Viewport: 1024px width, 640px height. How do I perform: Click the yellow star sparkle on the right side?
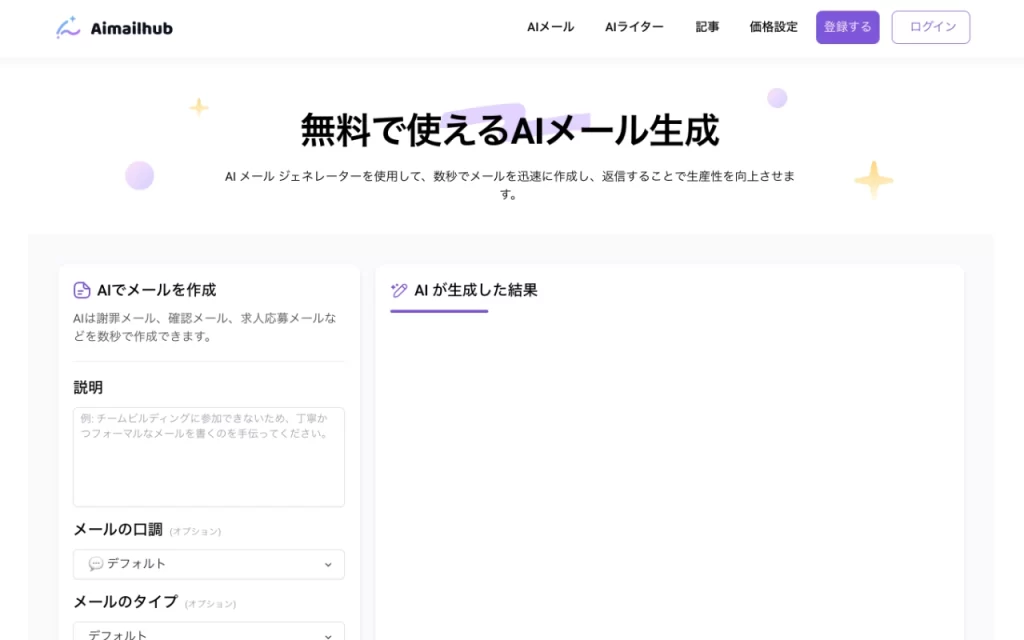click(x=873, y=180)
